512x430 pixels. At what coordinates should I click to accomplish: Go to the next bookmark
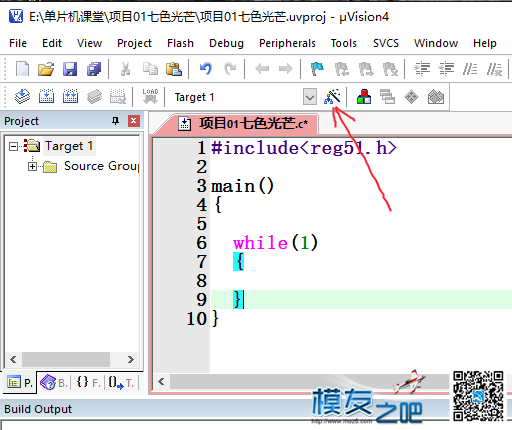coord(366,69)
